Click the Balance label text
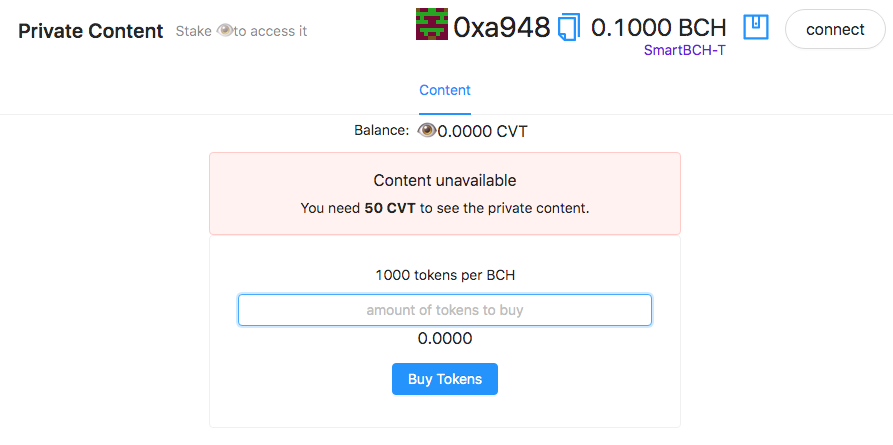Viewport: 893px width, 445px height. point(382,130)
